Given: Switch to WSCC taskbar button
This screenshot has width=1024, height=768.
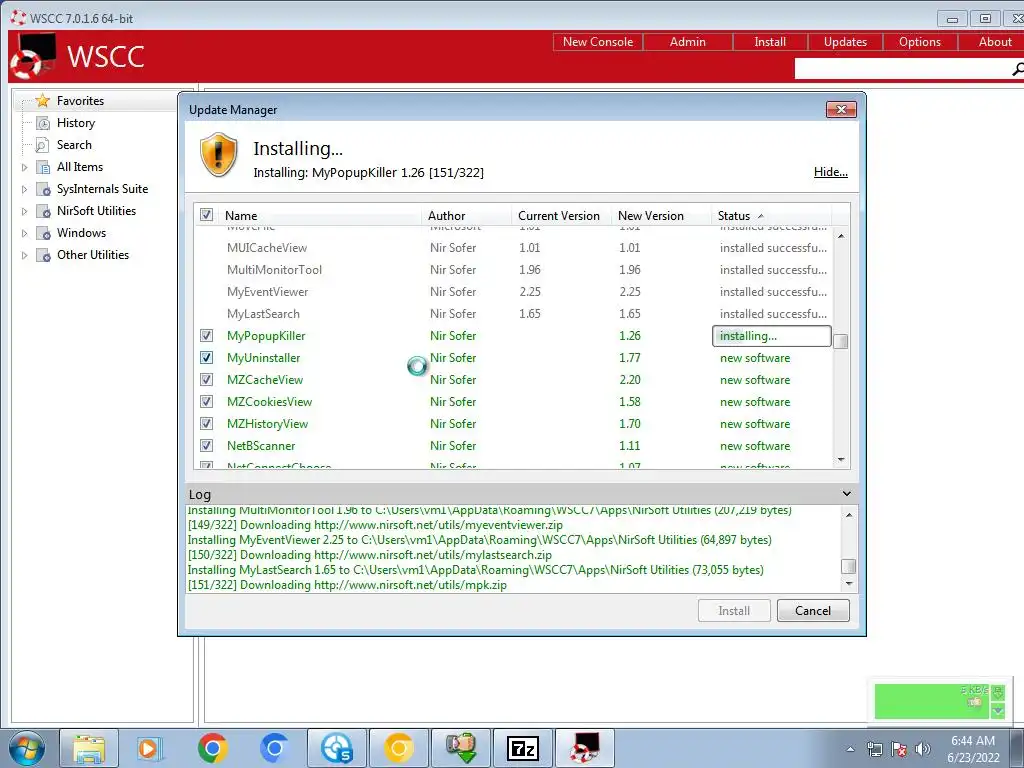Looking at the screenshot, I should [584, 748].
